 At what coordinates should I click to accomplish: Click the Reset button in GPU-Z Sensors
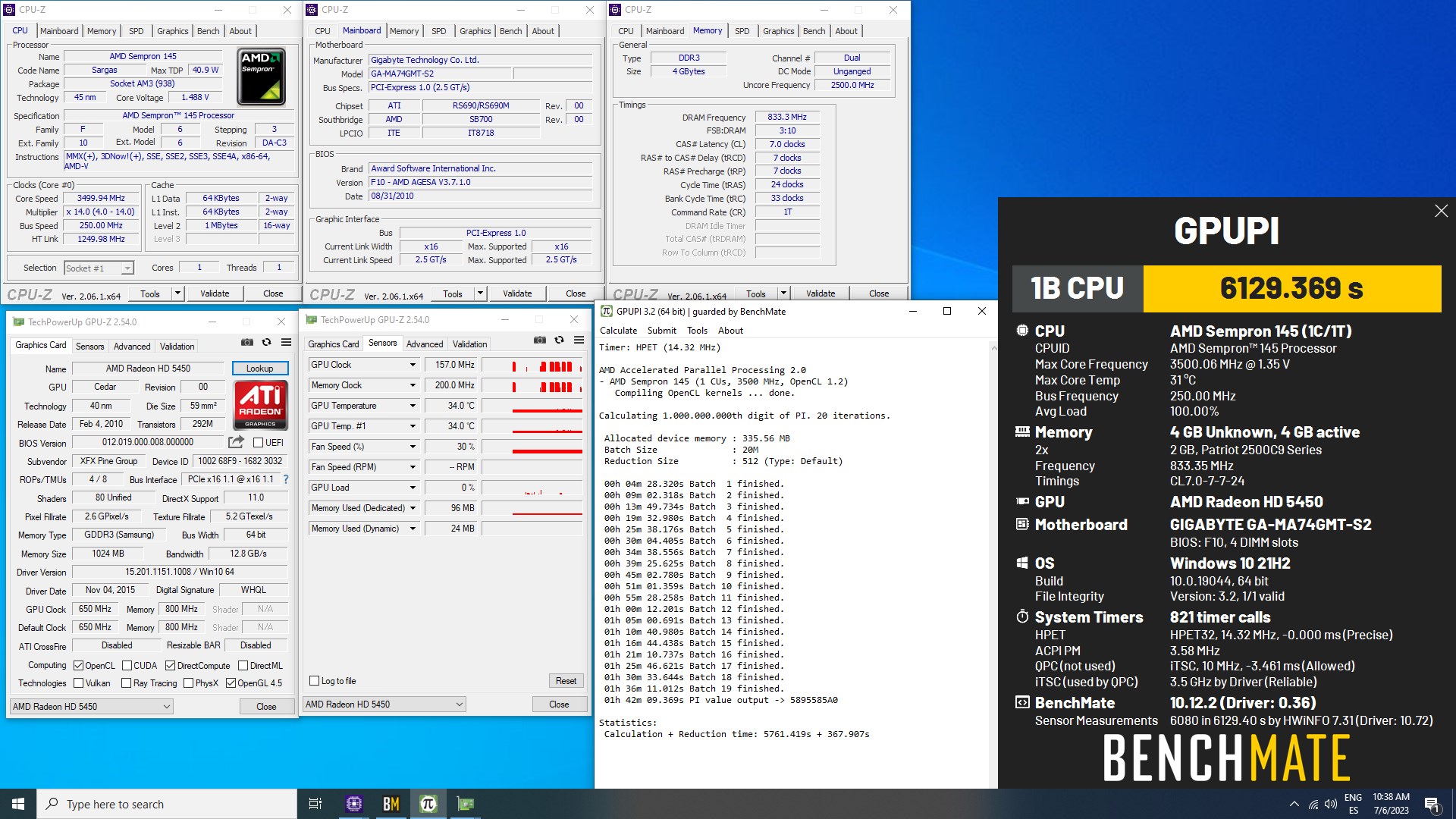tap(566, 681)
